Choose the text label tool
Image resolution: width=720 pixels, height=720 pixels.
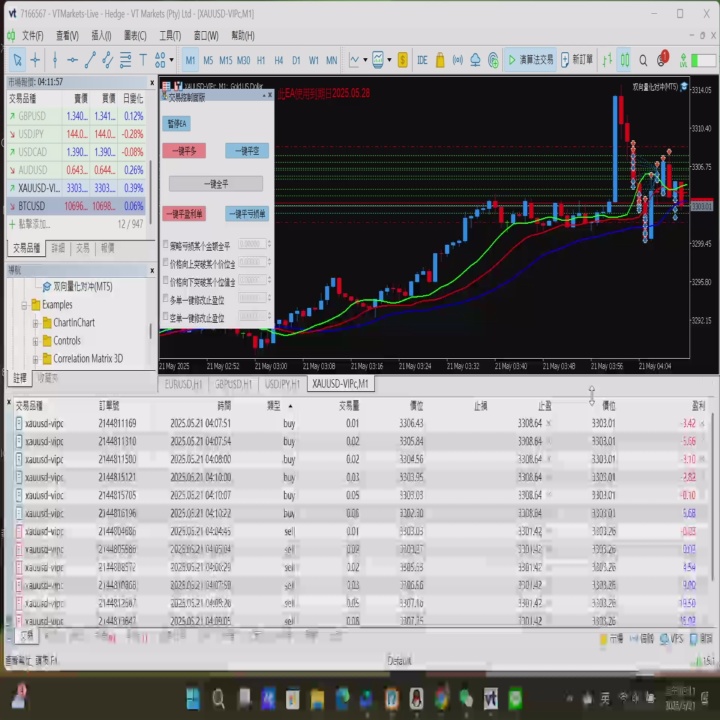142,60
